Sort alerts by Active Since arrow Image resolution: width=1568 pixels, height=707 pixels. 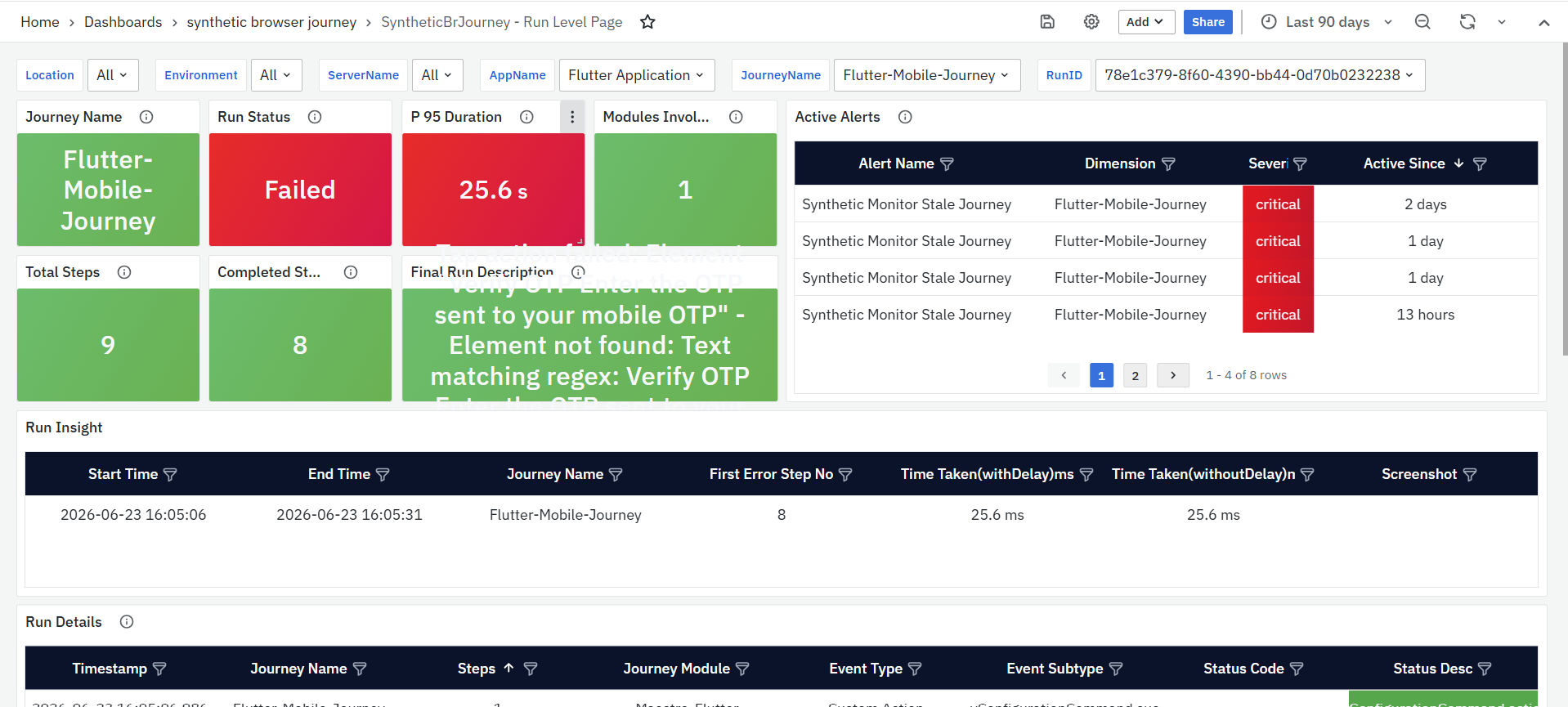(x=1458, y=163)
